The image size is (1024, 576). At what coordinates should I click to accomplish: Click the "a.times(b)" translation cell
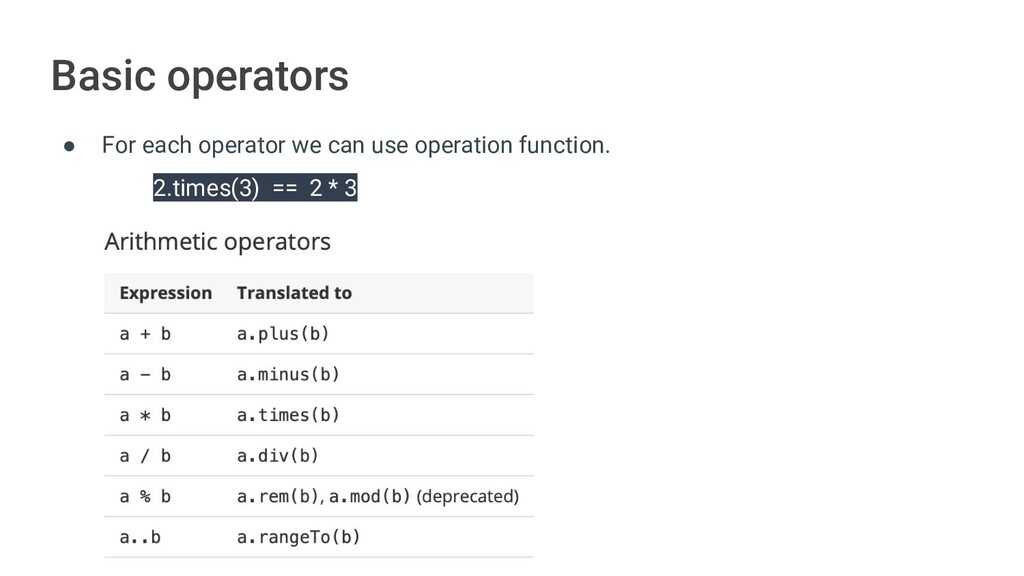(288, 415)
